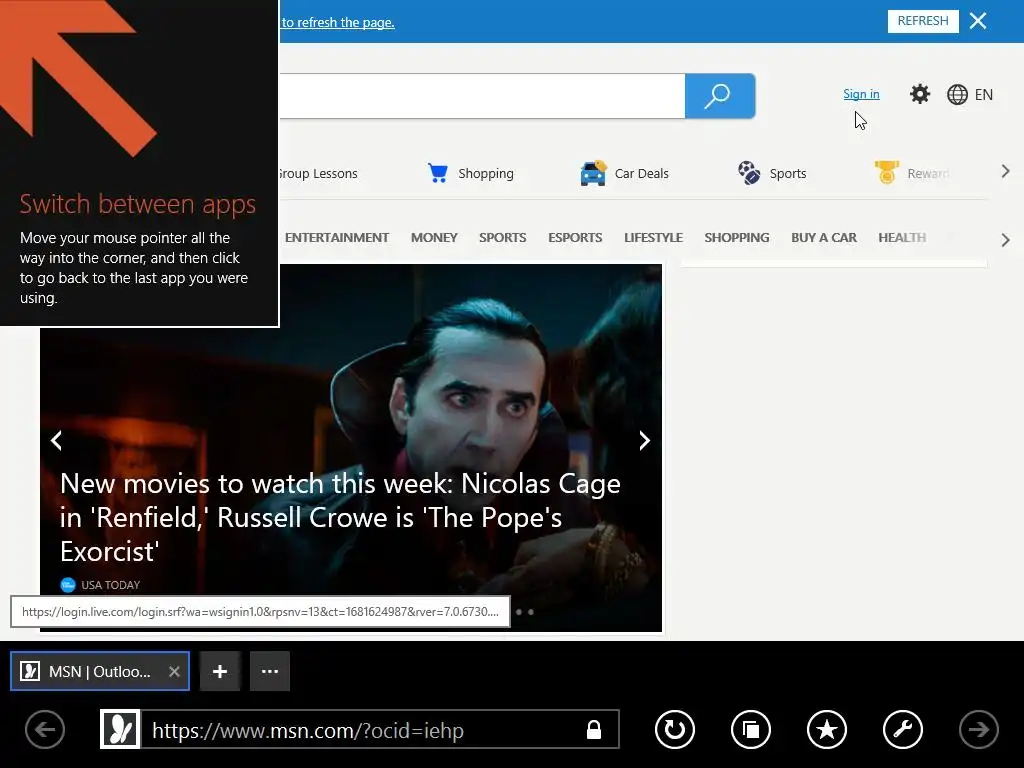Open Page tools wrench icon
1024x768 pixels.
click(903, 729)
